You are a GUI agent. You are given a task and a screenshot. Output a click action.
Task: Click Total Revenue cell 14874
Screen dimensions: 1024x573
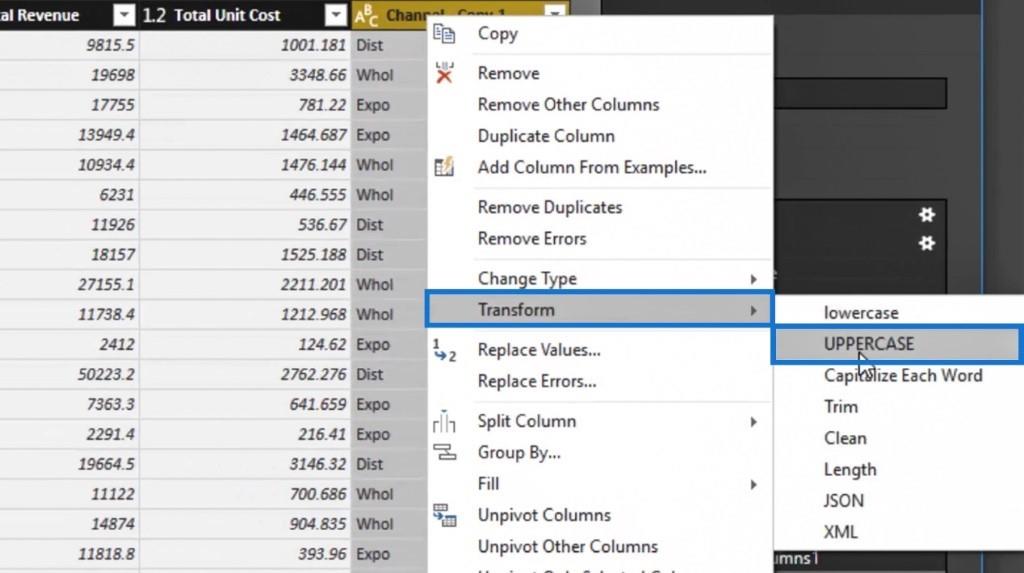pyautogui.click(x=69, y=524)
